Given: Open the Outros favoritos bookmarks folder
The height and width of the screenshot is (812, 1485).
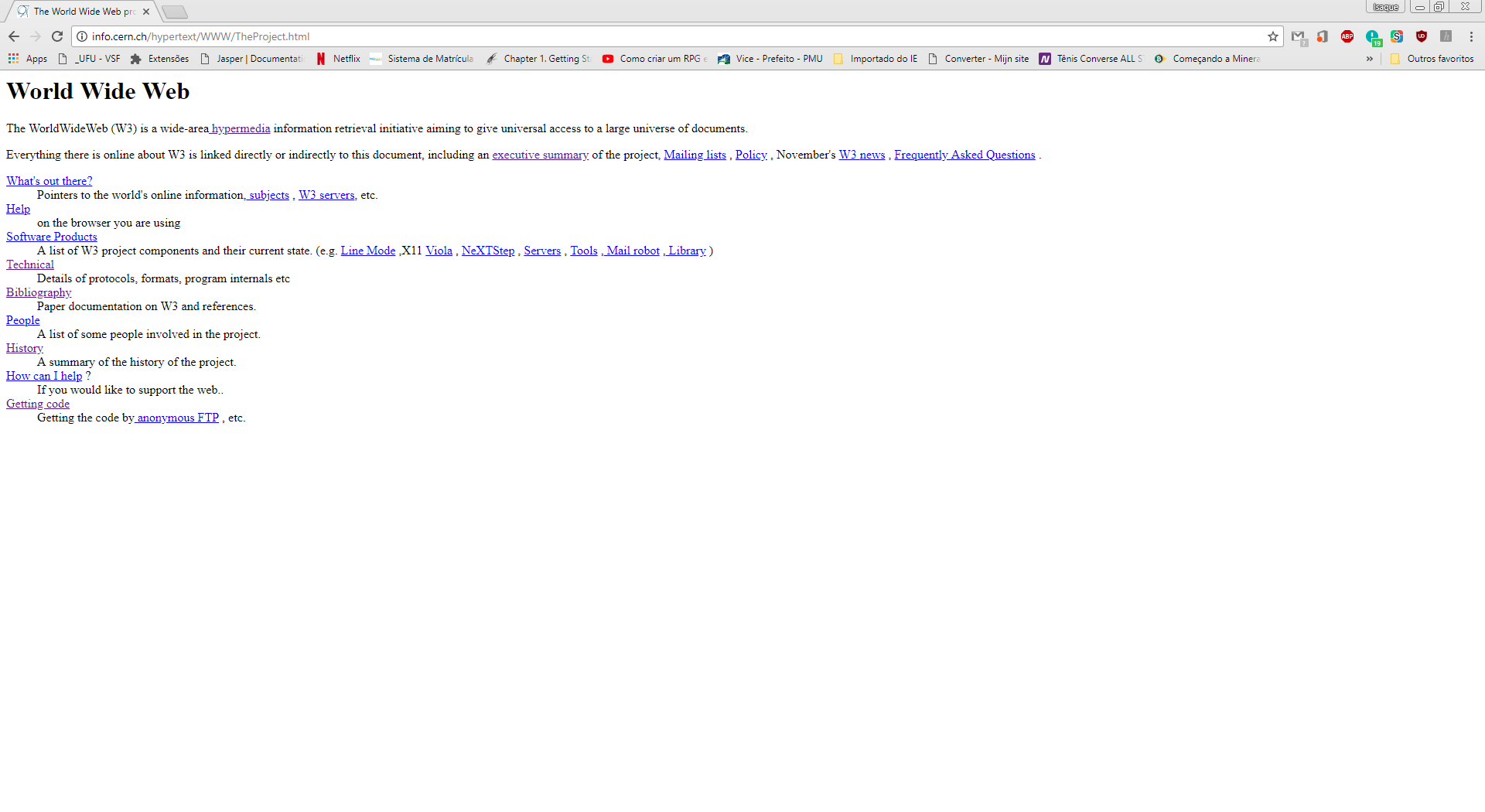Looking at the screenshot, I should pyautogui.click(x=1432, y=59).
